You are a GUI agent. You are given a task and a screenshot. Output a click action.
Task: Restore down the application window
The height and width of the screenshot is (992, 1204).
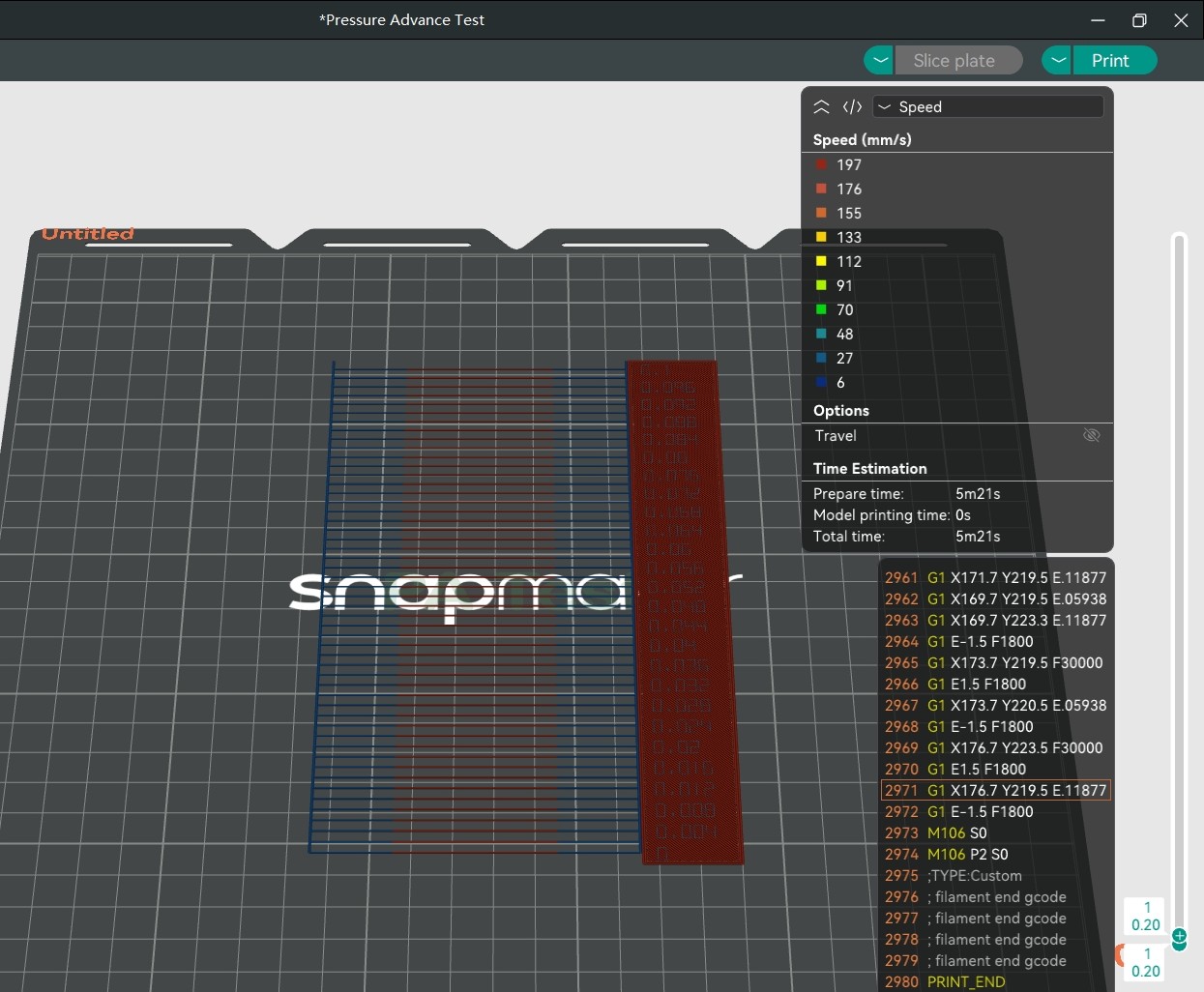[1139, 19]
